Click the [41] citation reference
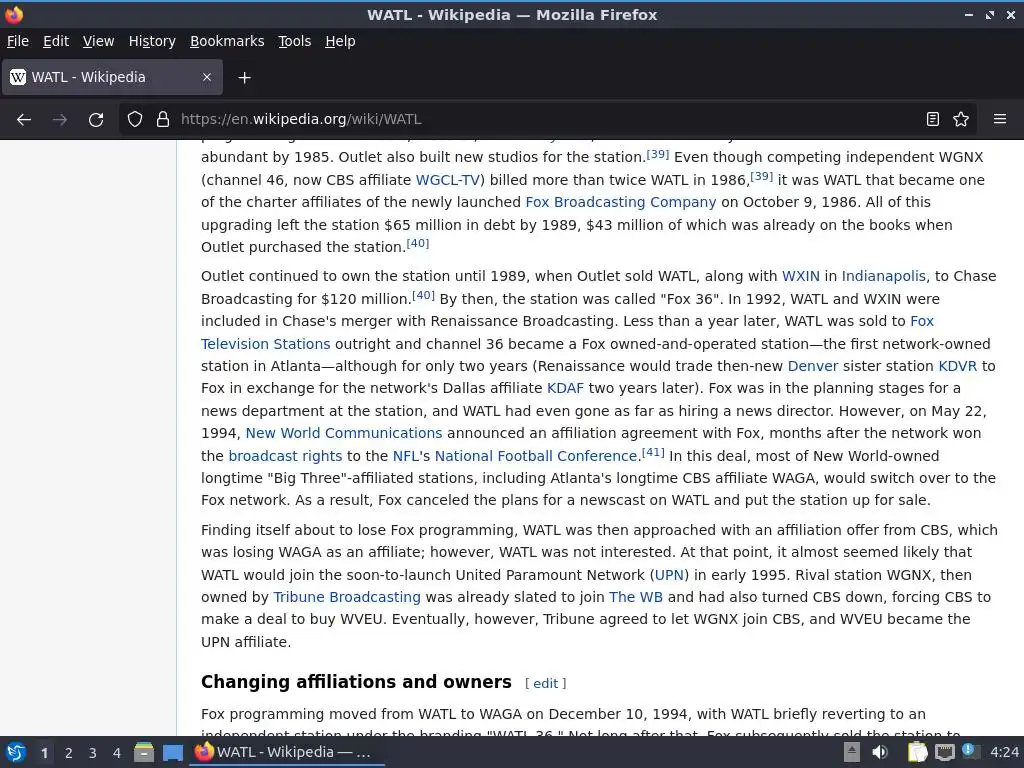 pyautogui.click(x=653, y=452)
